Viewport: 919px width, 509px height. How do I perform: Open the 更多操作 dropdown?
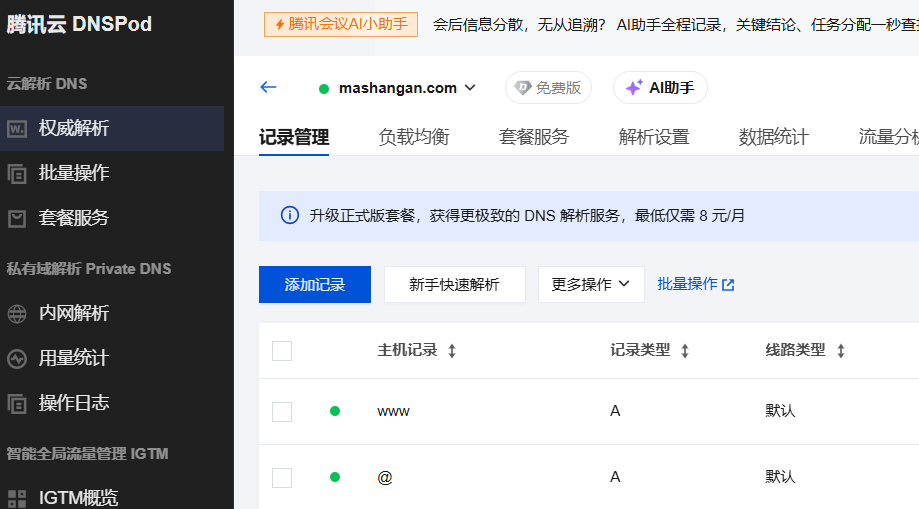coord(591,284)
